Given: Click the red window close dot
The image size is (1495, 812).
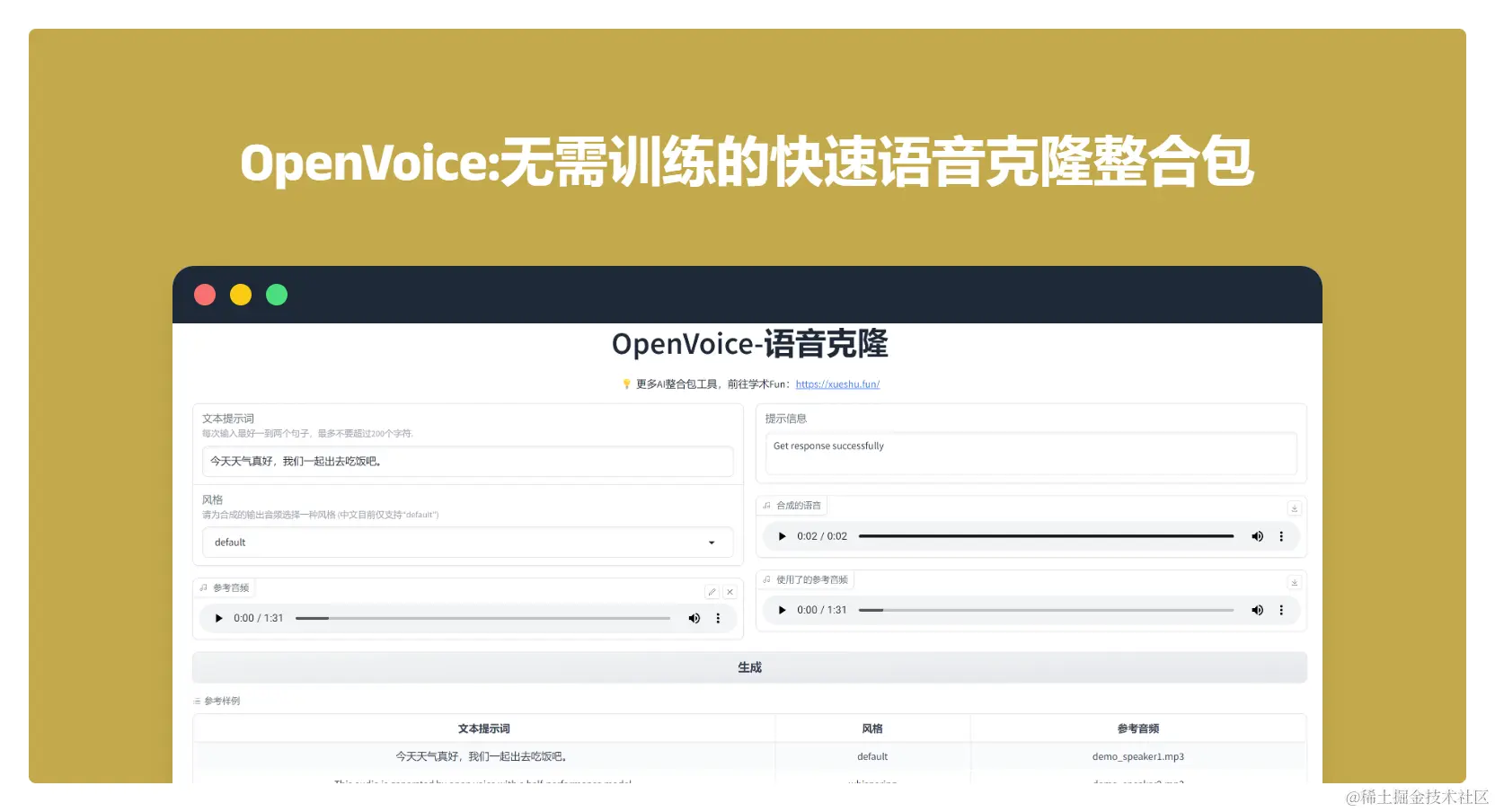Looking at the screenshot, I should click(205, 295).
